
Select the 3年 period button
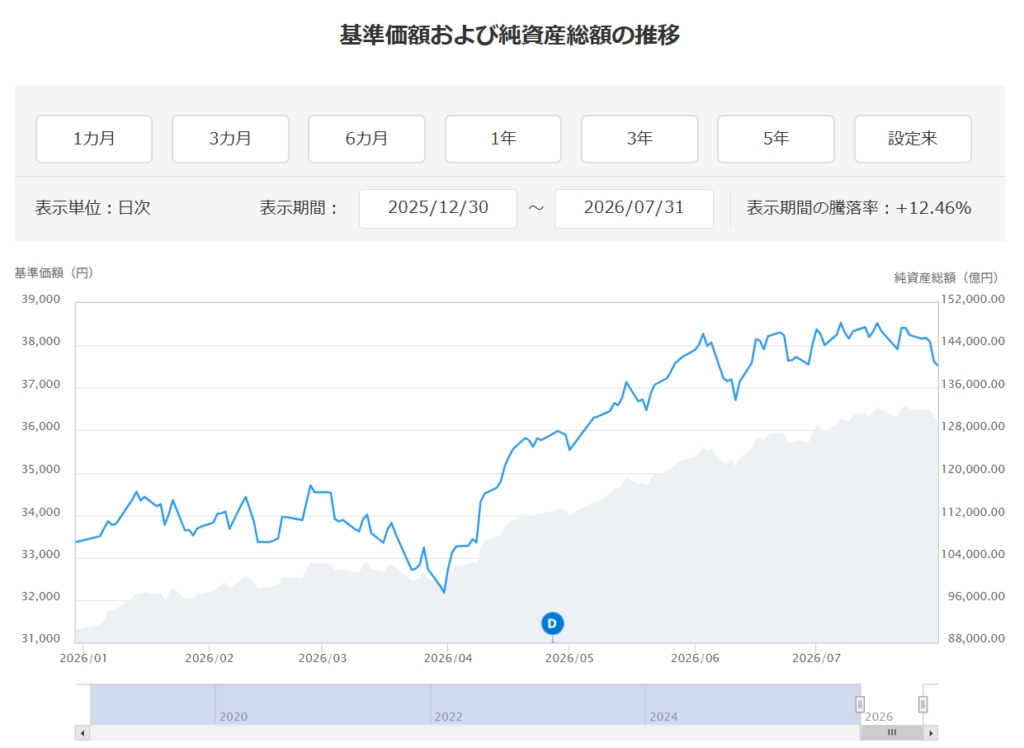click(x=639, y=138)
